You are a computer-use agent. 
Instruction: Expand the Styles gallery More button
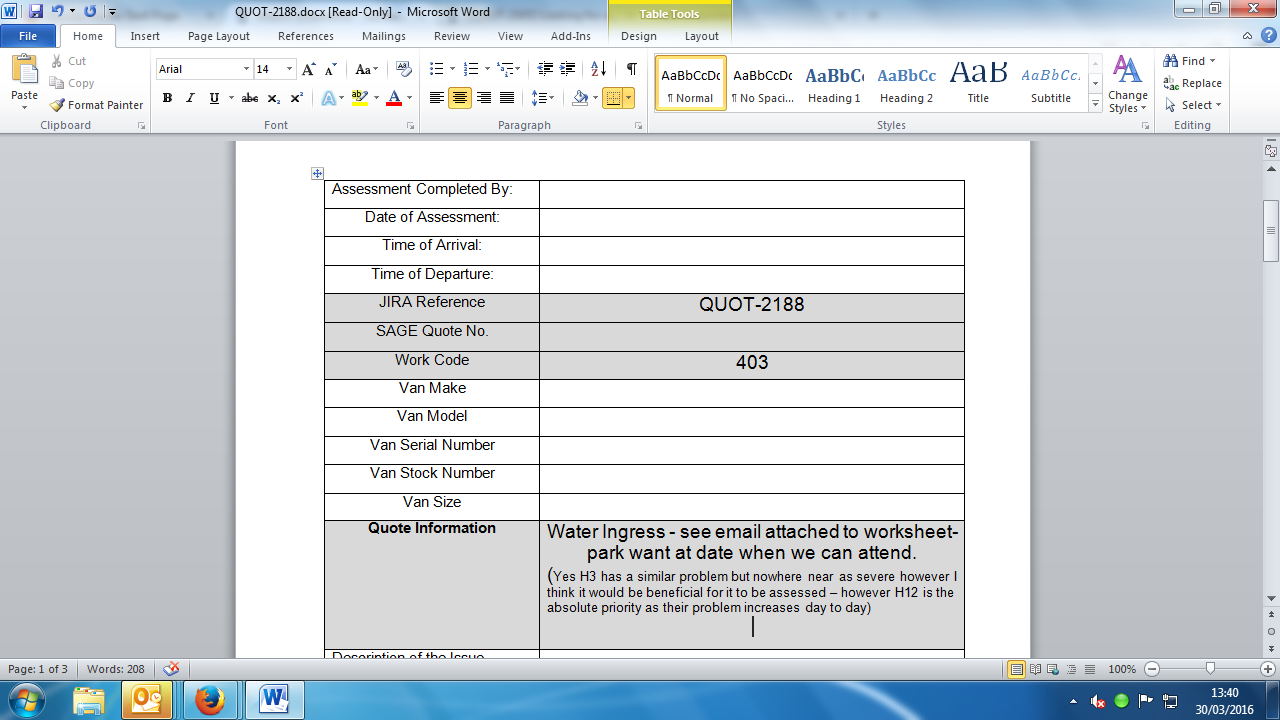point(1096,104)
